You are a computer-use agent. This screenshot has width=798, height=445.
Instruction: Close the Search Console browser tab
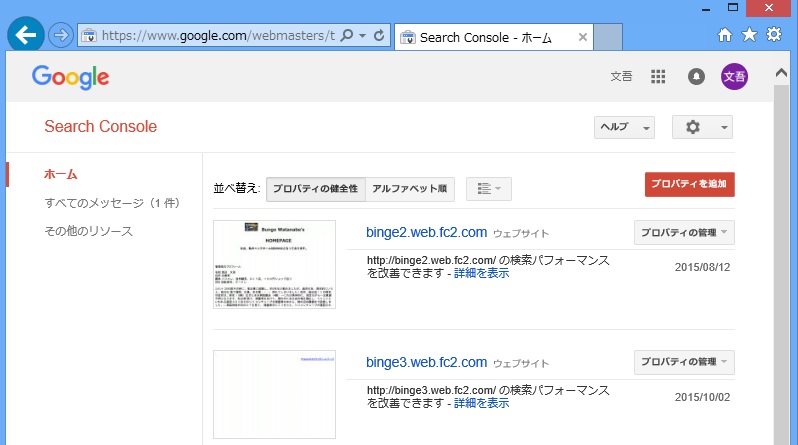pyautogui.click(x=583, y=37)
